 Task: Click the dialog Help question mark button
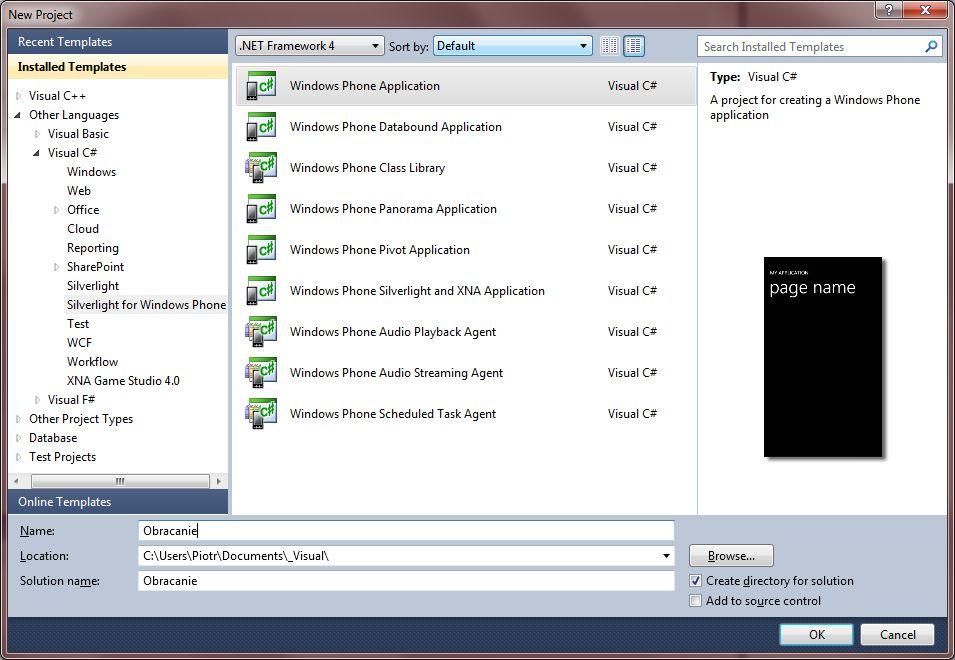tap(890, 9)
